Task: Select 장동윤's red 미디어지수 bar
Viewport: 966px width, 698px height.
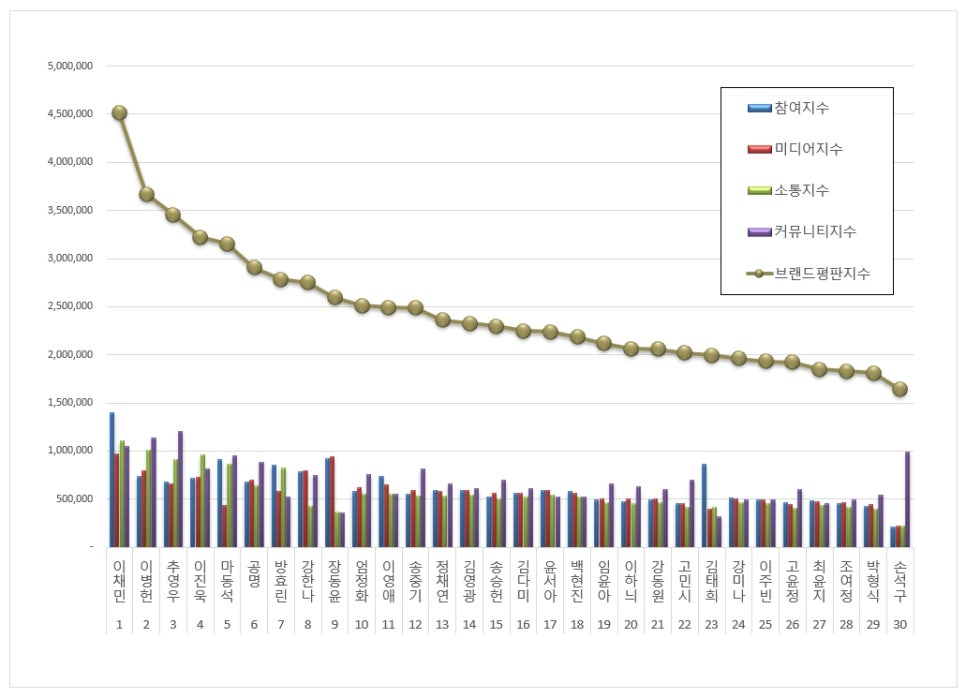Action: pyautogui.click(x=332, y=502)
